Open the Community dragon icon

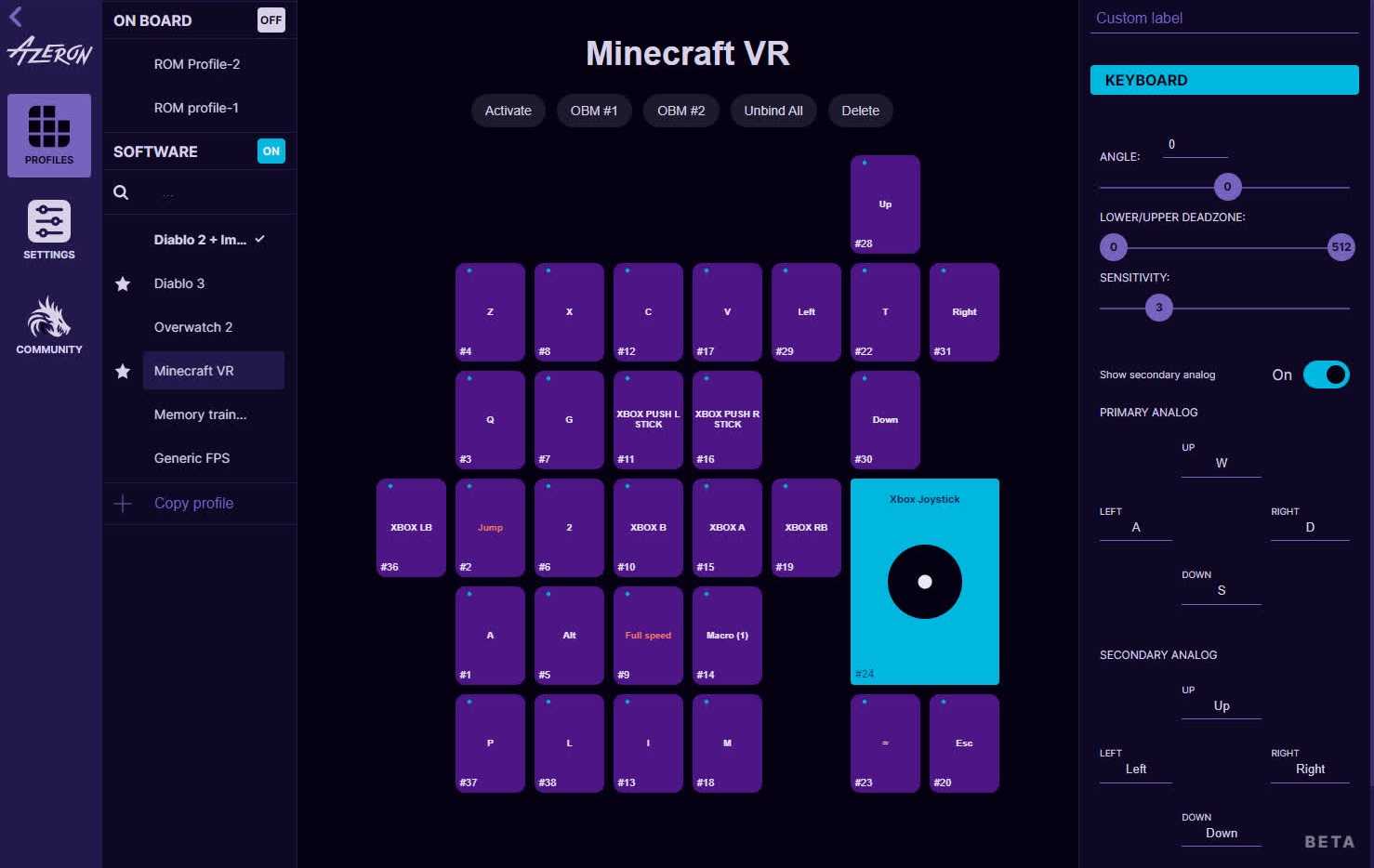click(x=49, y=318)
